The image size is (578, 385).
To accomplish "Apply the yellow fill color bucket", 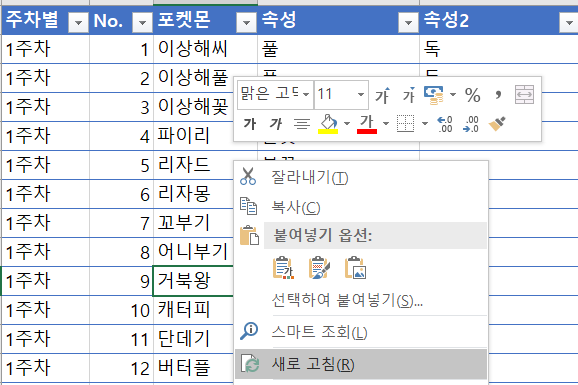I will pyautogui.click(x=328, y=124).
